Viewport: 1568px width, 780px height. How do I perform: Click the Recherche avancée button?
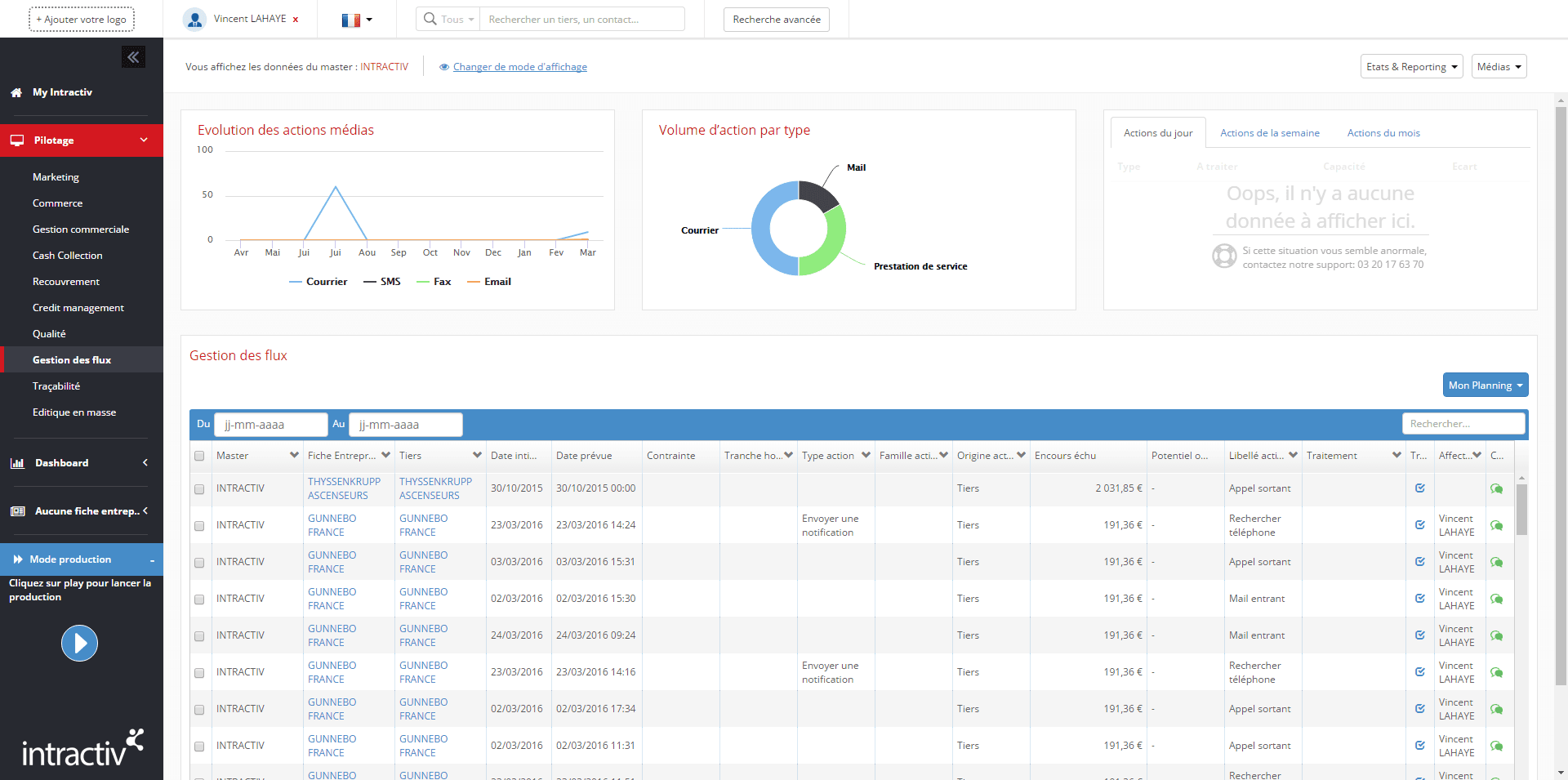click(776, 20)
